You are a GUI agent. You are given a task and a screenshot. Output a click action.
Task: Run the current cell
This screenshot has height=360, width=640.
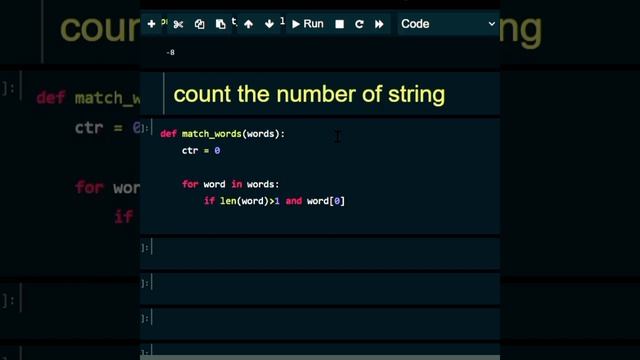pos(308,24)
